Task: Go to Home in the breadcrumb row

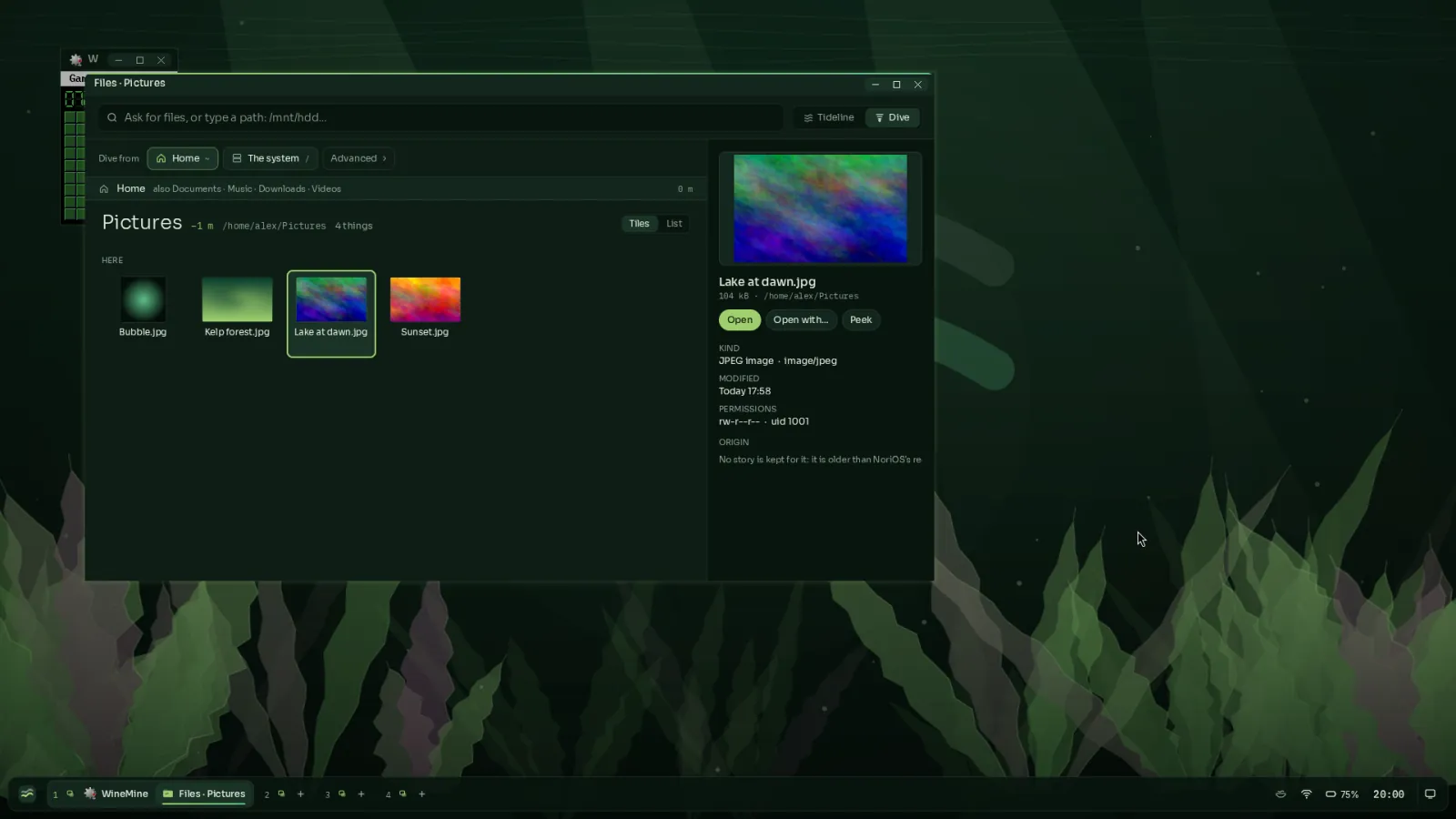Action: tap(131, 188)
